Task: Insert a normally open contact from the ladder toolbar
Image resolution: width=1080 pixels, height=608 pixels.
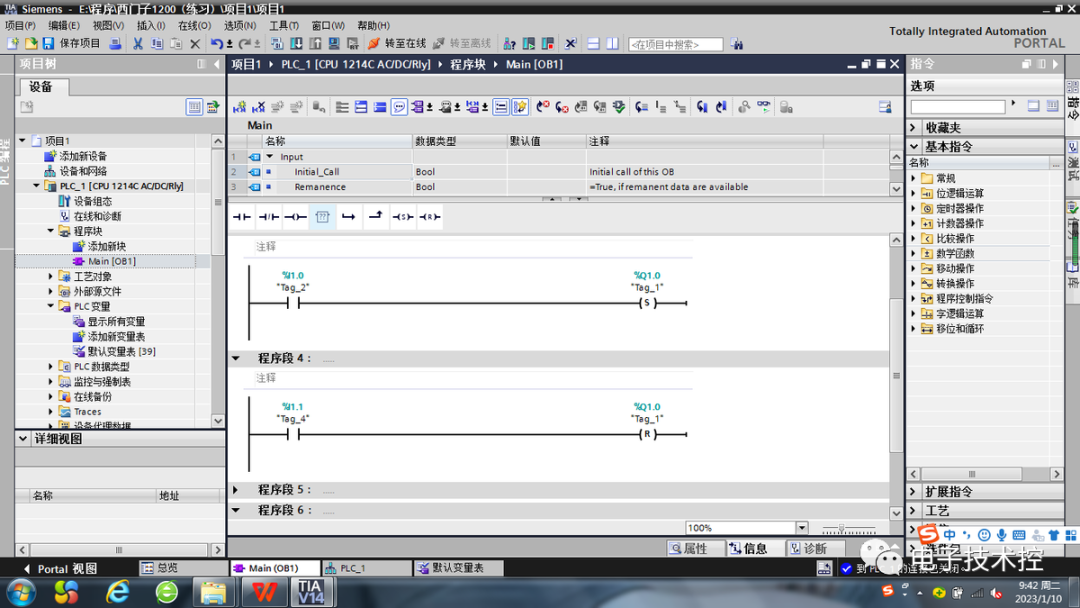Action: point(243,216)
